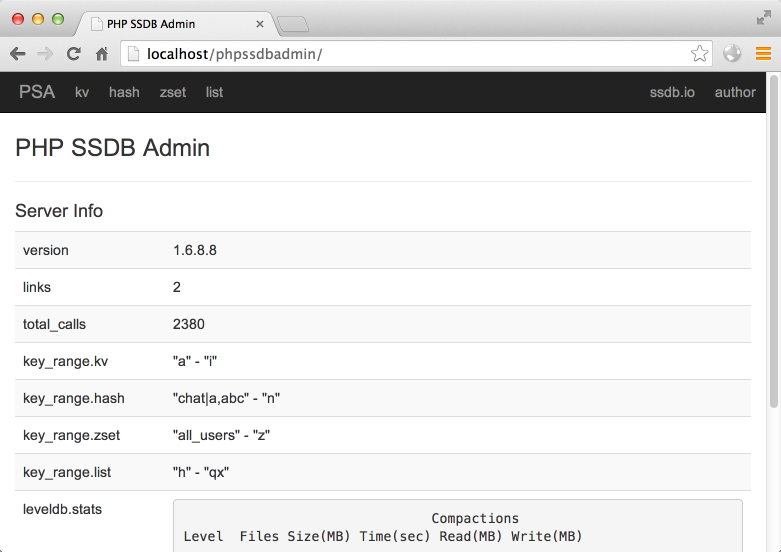Screen dimensions: 781x552
Task: Click the browser forward arrow
Action: (45, 54)
